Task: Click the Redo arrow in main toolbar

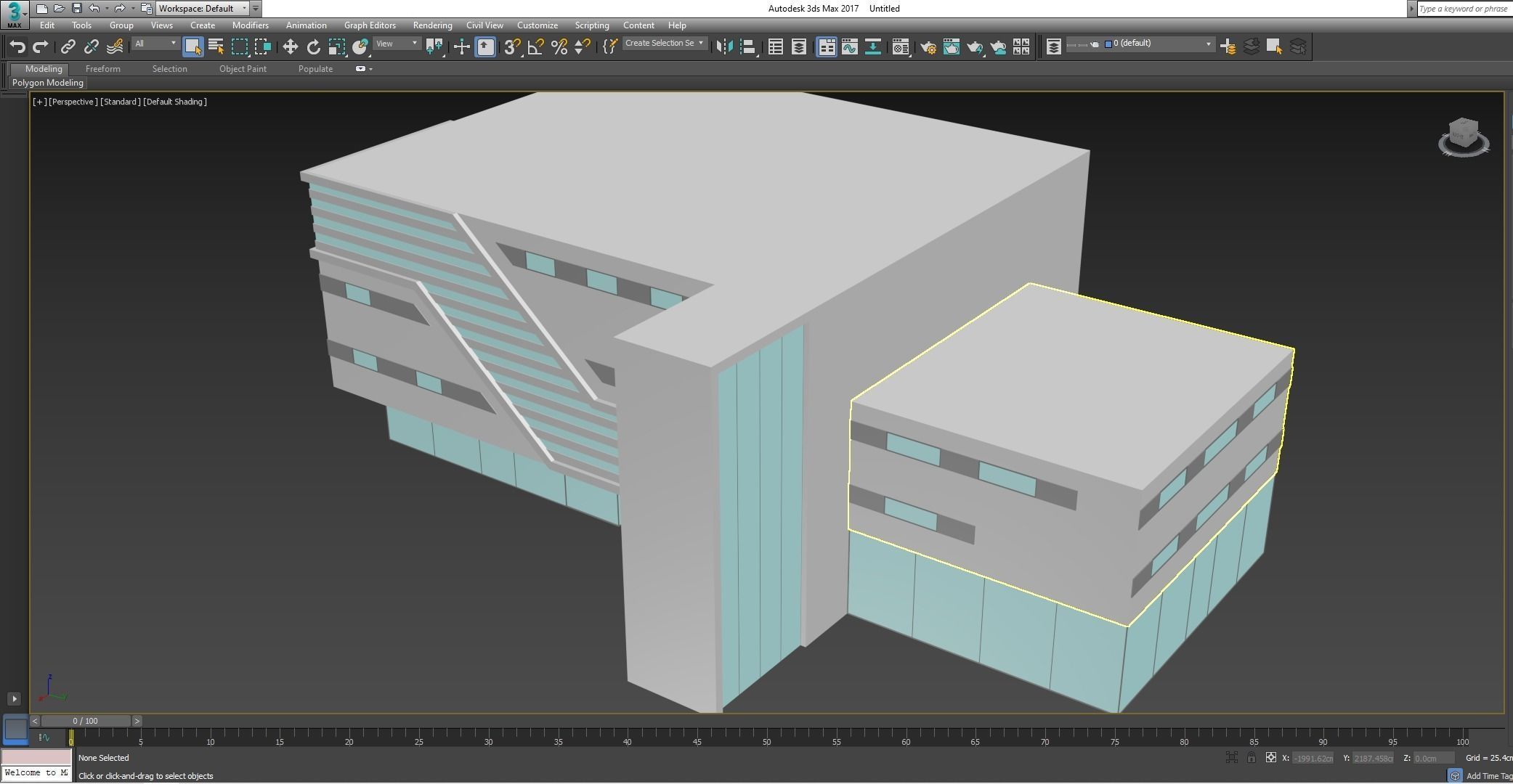Action: (41, 46)
